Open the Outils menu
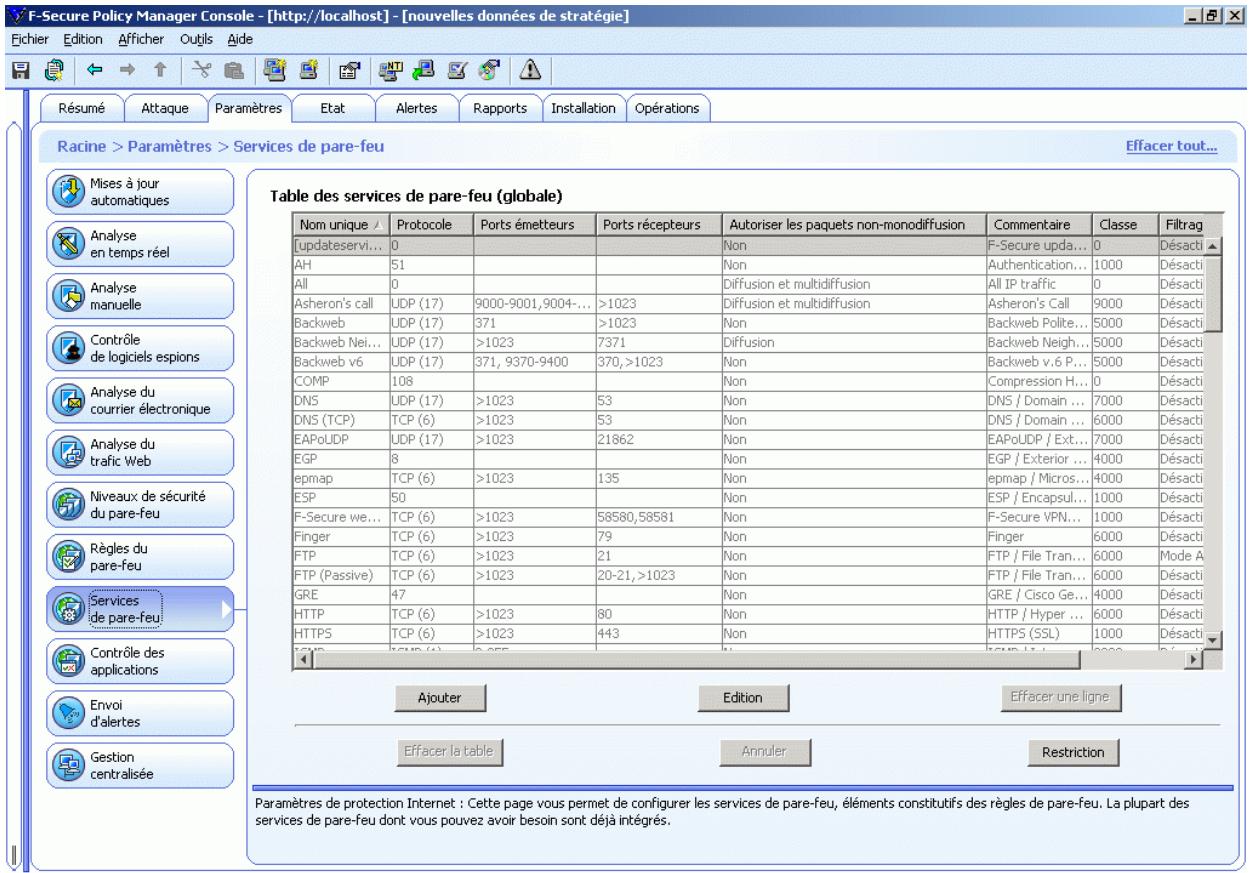This screenshot has height=873, width=1253. tap(195, 38)
